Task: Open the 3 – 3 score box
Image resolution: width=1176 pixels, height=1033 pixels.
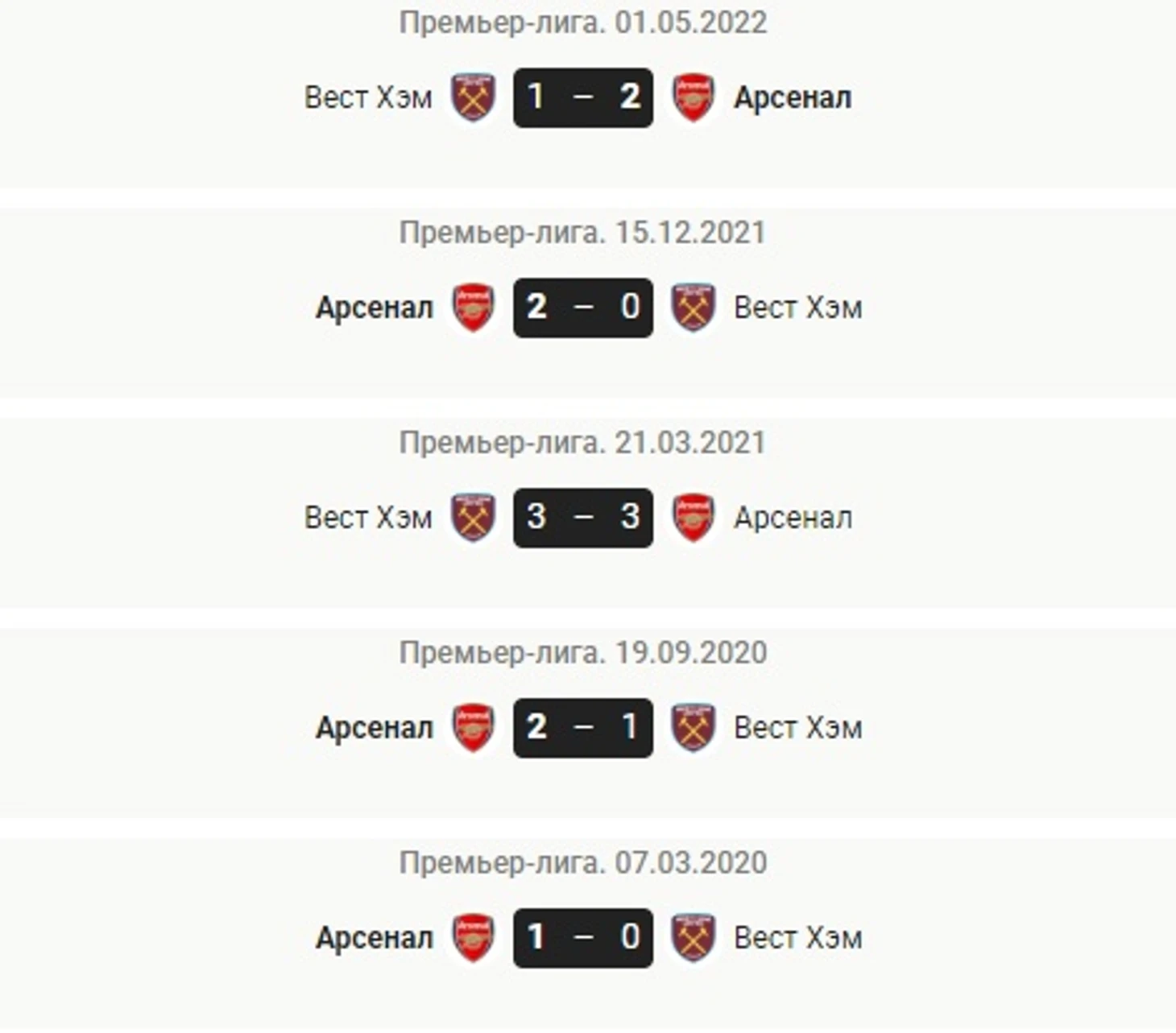Action: pyautogui.click(x=583, y=518)
